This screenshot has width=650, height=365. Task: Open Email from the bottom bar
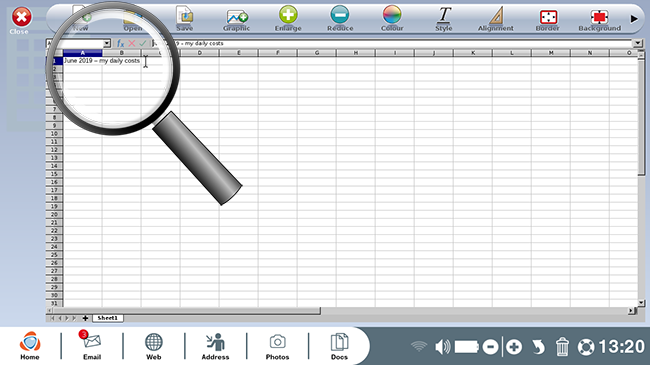pos(92,346)
